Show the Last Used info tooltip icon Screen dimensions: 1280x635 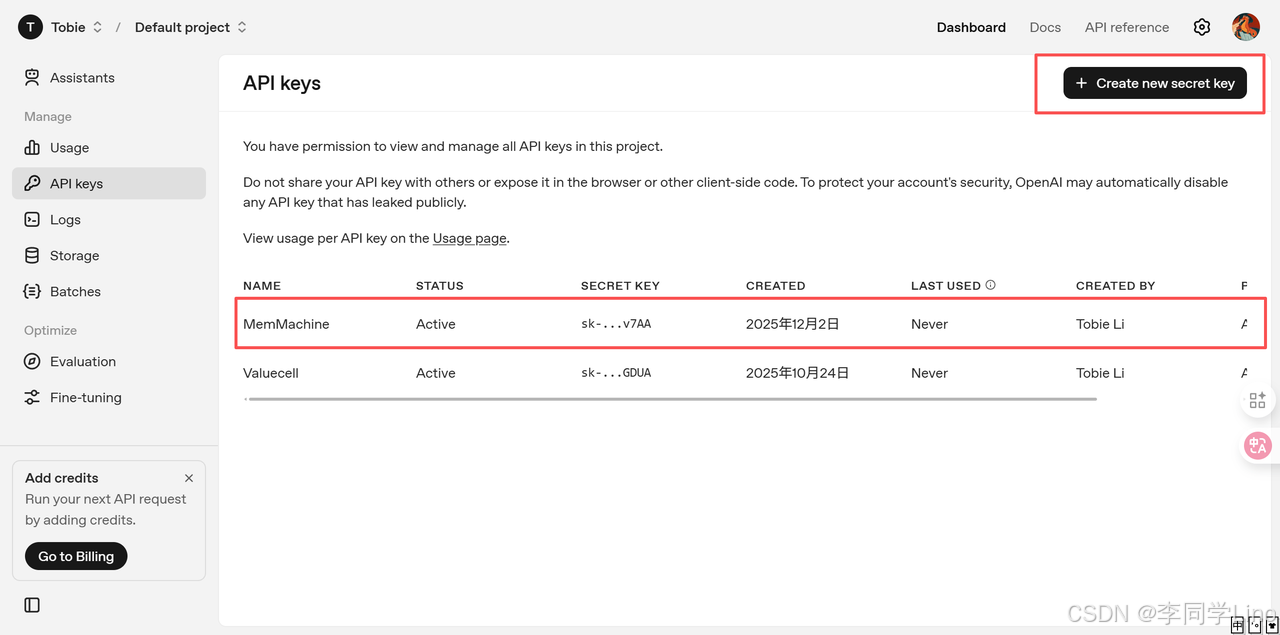pos(991,285)
